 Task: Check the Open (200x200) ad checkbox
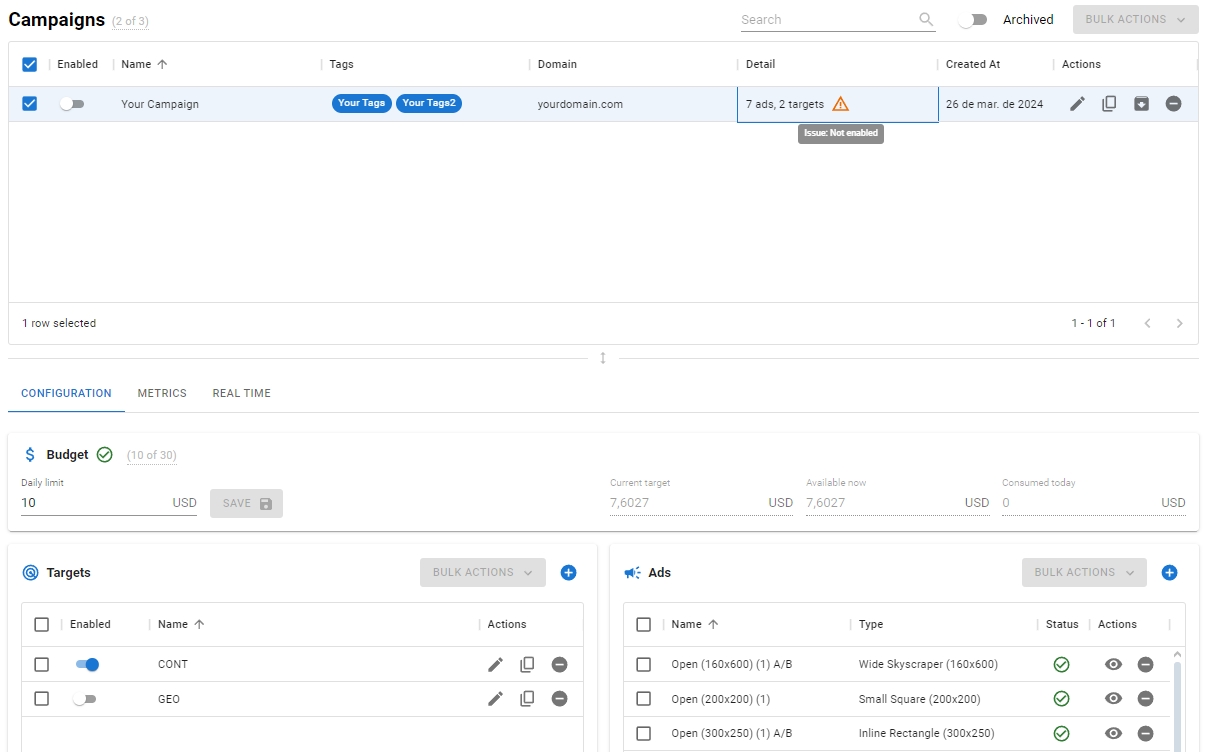[643, 699]
